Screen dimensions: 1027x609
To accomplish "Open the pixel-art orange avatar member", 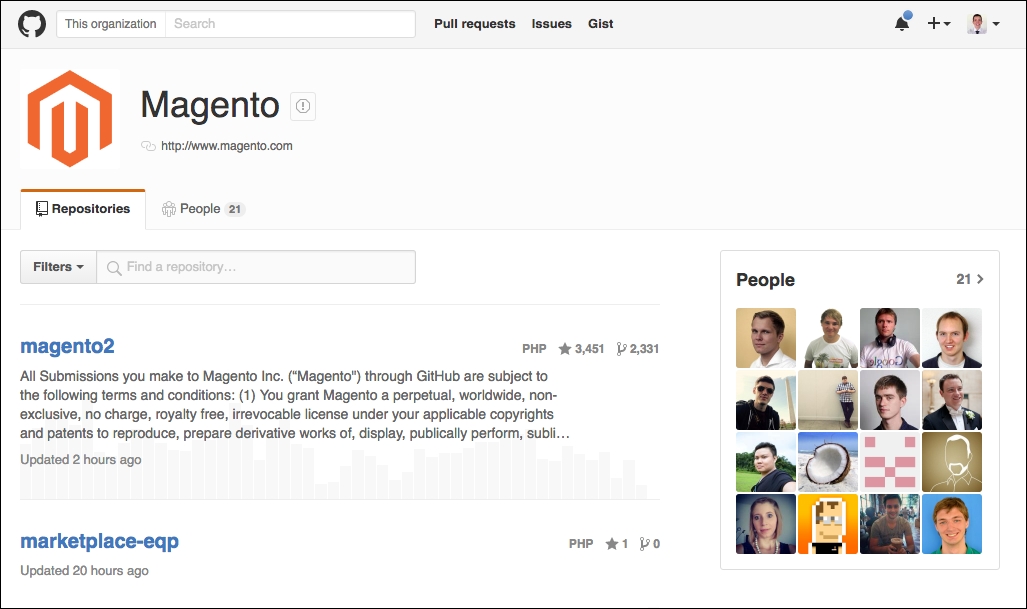I will tap(828, 524).
